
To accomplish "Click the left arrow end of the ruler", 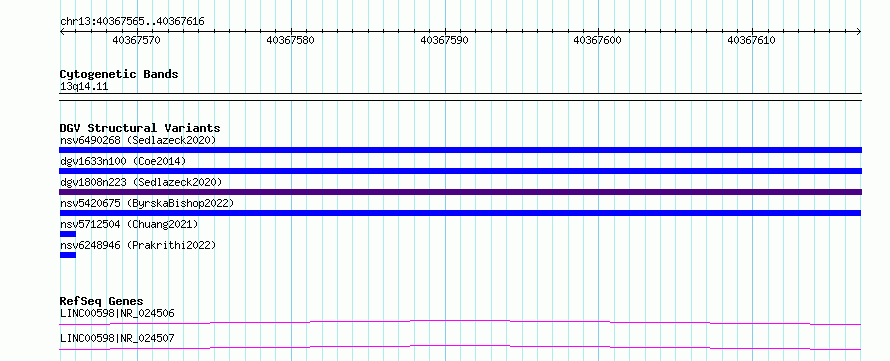I will pyautogui.click(x=62, y=32).
